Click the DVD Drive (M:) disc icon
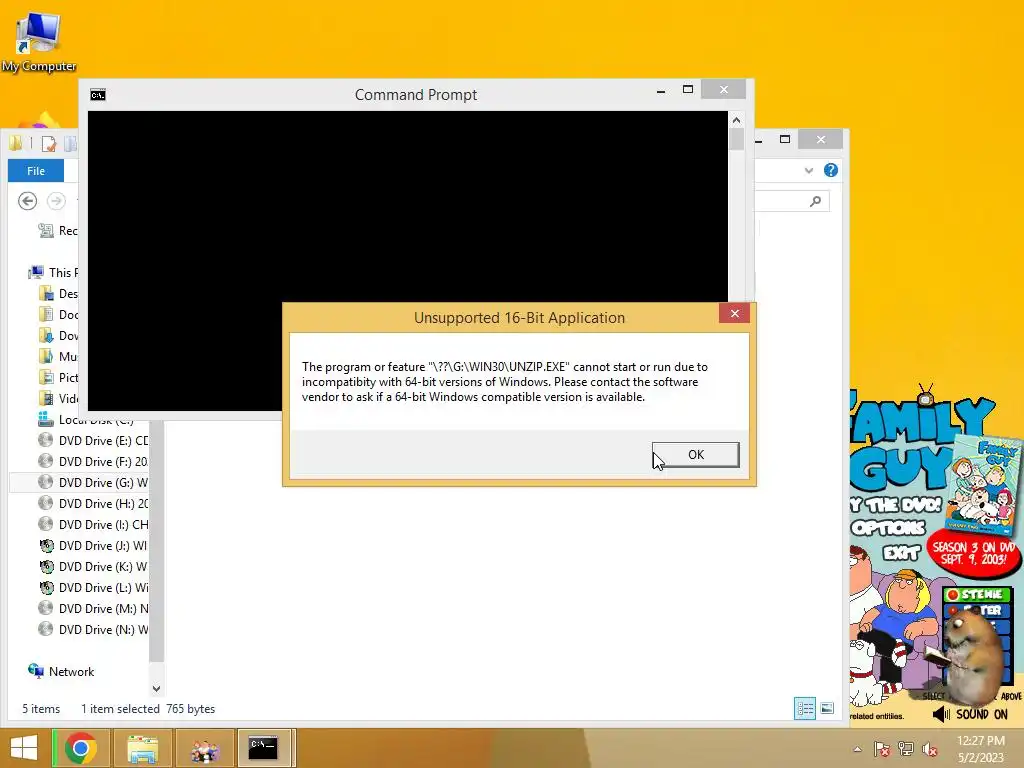 [46, 608]
